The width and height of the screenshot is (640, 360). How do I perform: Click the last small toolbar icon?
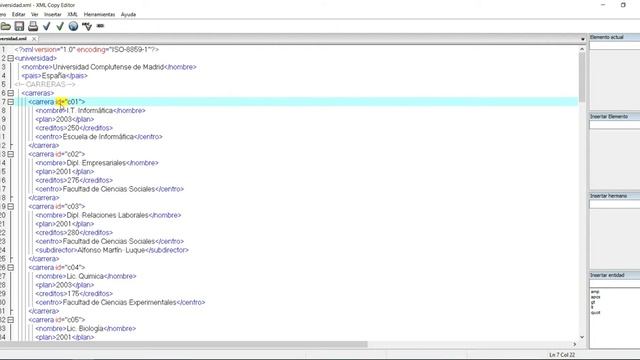100,26
